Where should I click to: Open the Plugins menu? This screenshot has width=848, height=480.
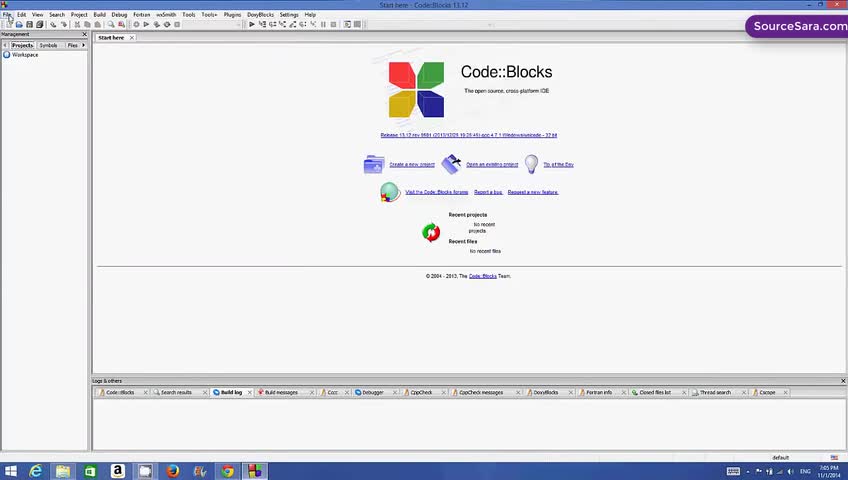(232, 15)
